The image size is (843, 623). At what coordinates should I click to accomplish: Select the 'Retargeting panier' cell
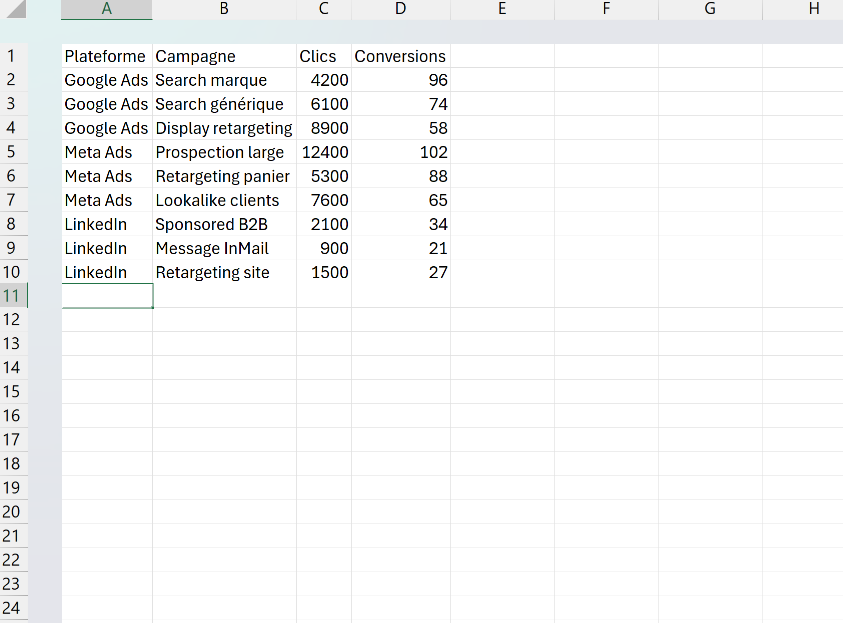coord(224,176)
